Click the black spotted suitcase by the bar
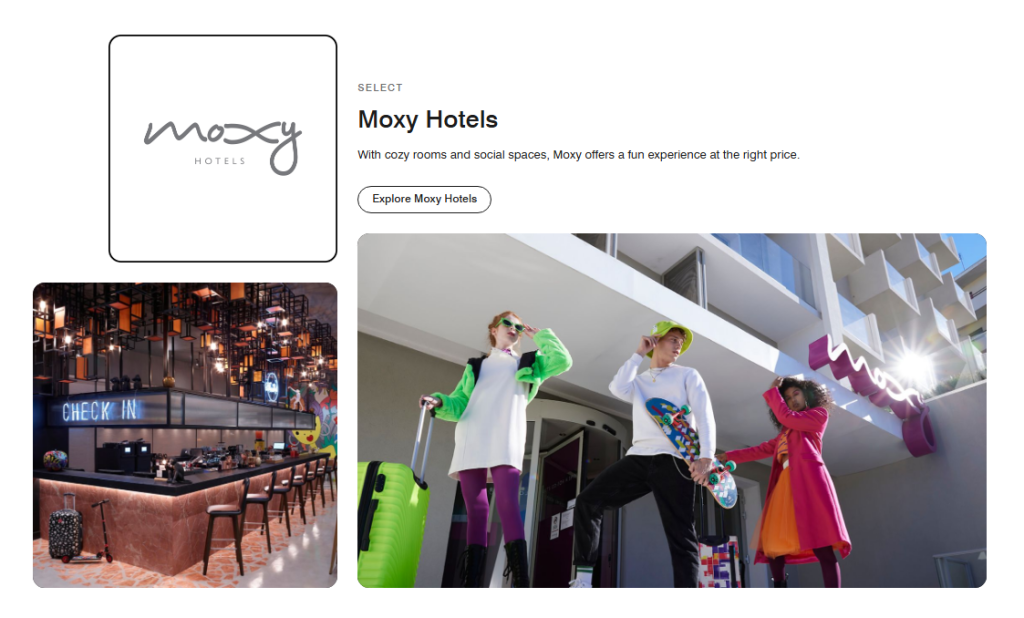The width and height of the screenshot is (1024, 618). click(x=65, y=528)
